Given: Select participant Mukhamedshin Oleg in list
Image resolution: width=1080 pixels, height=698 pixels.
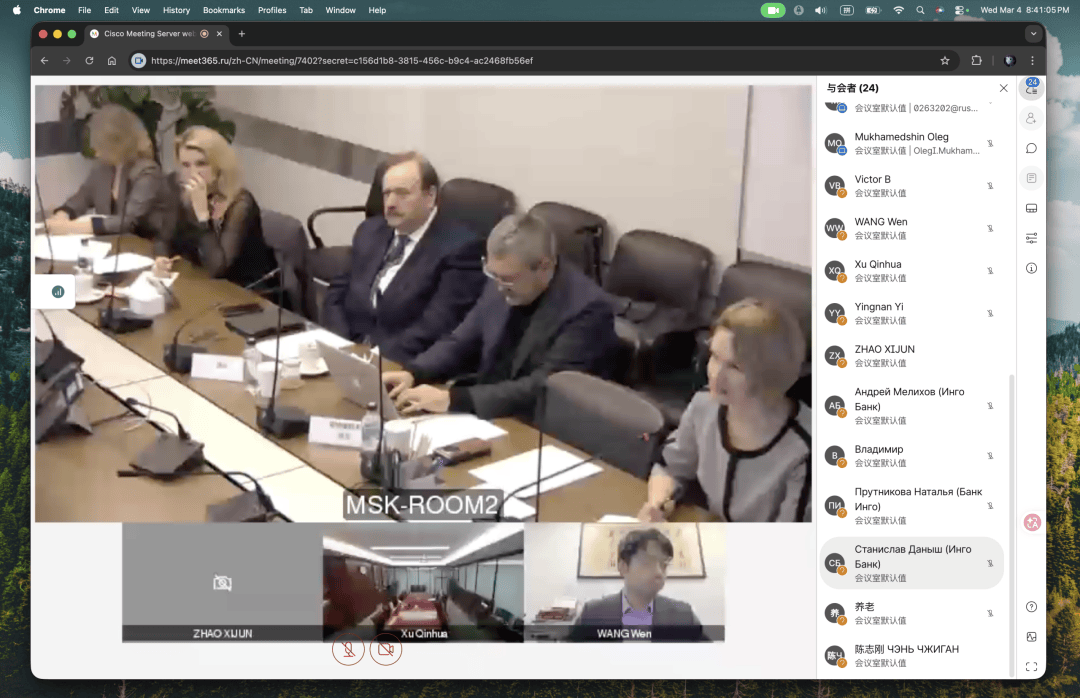Looking at the screenshot, I should pyautogui.click(x=910, y=143).
